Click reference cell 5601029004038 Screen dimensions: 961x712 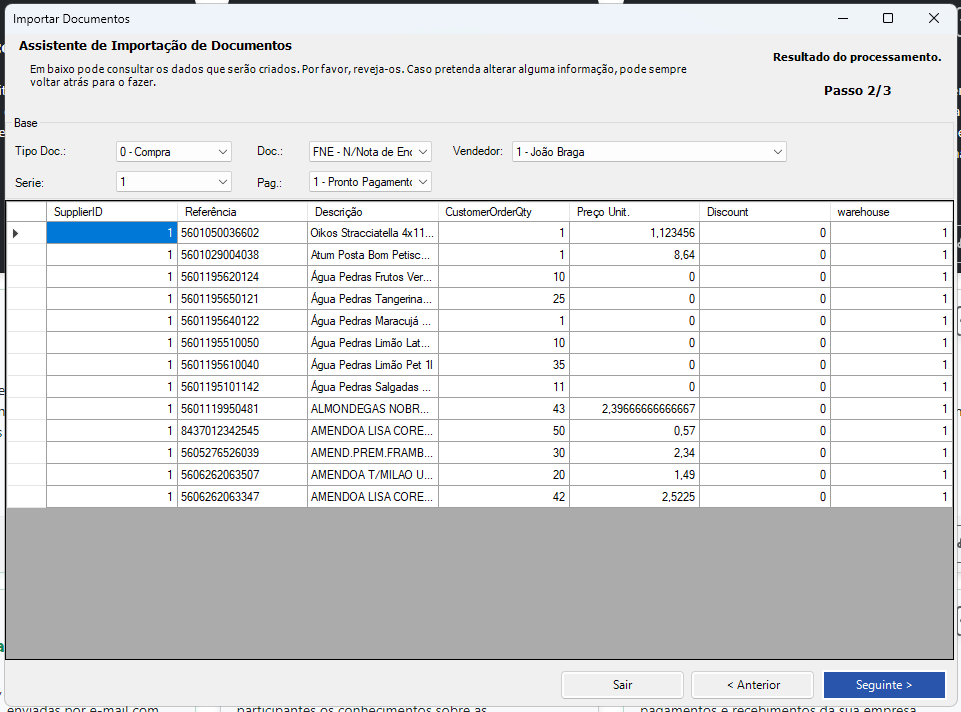[241, 255]
